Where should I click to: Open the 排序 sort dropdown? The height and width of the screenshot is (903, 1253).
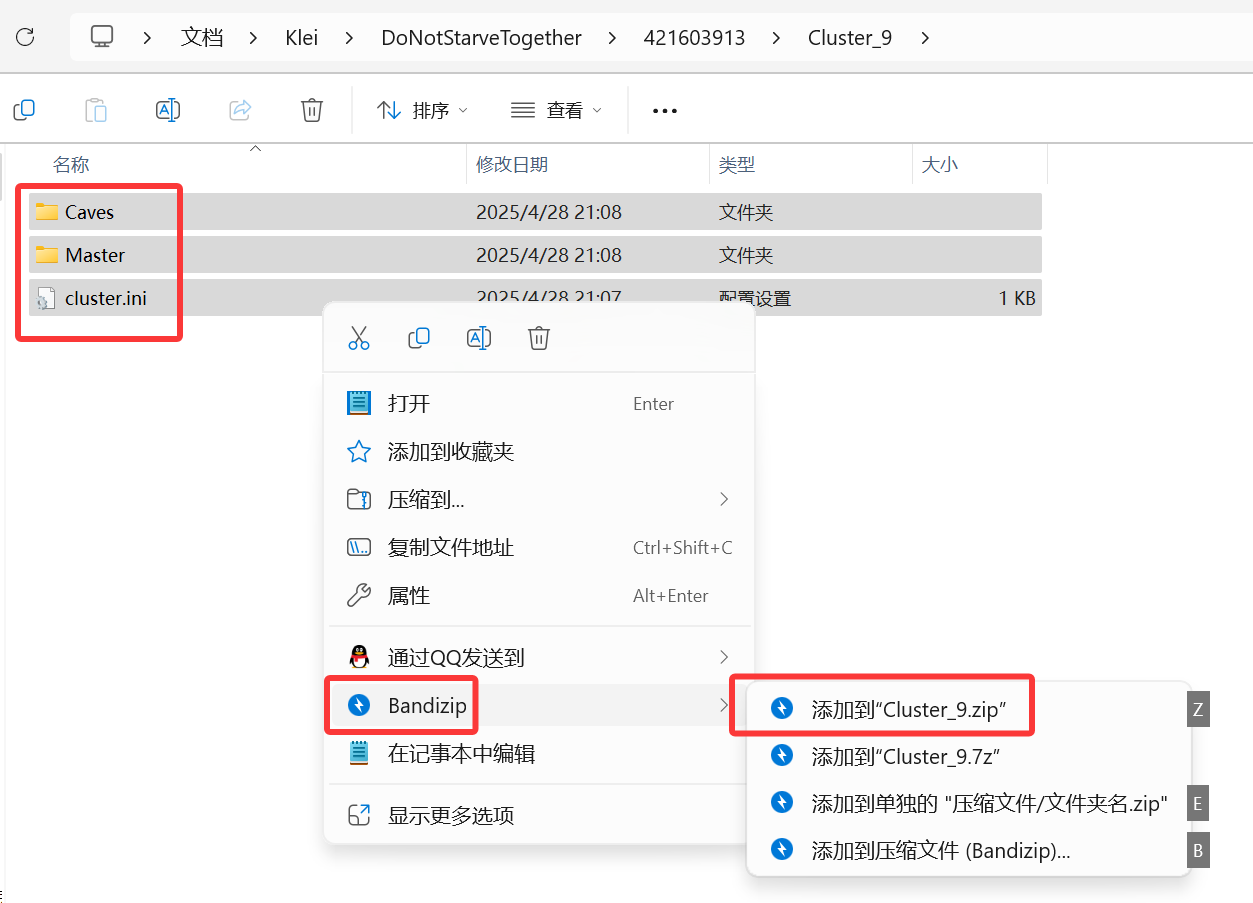click(x=422, y=111)
